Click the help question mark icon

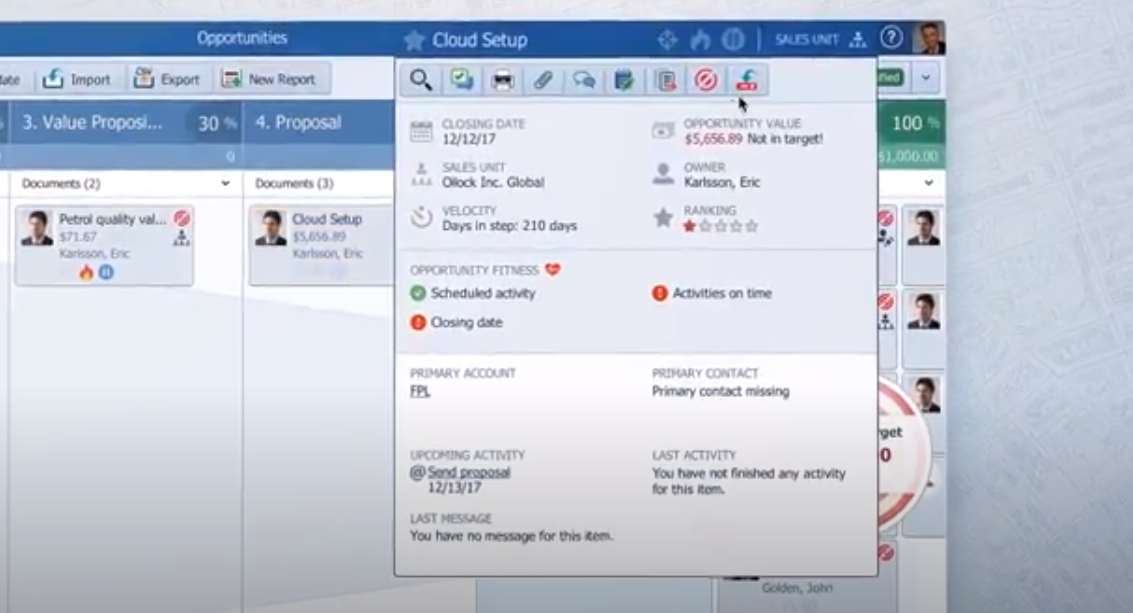pos(890,37)
